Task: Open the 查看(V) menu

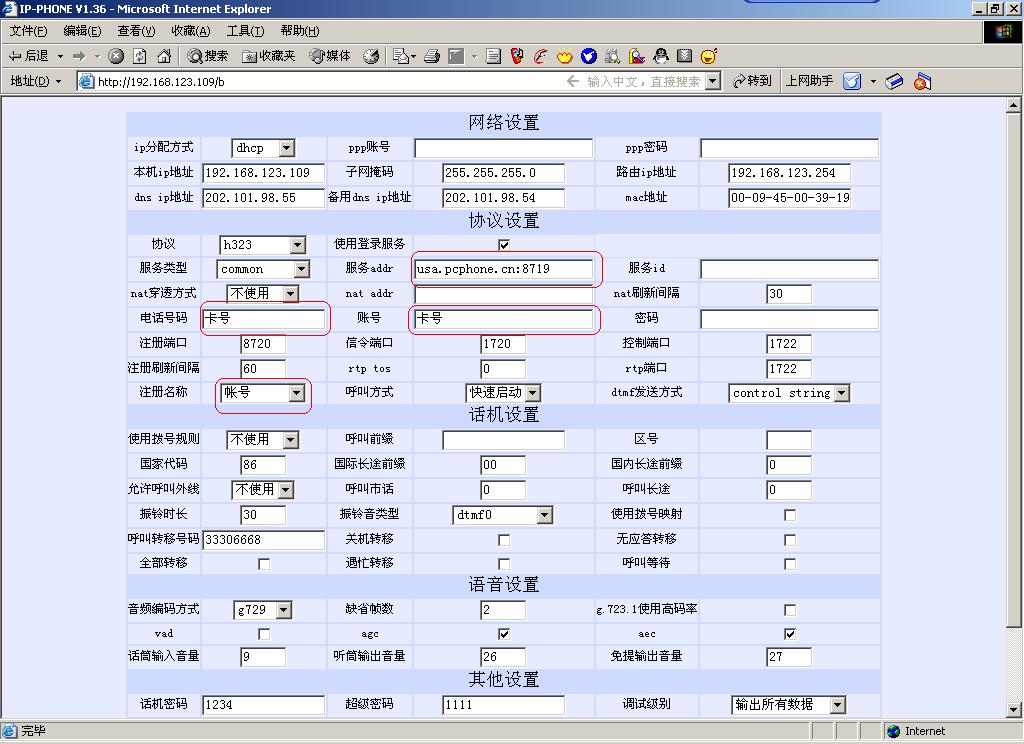Action: click(x=136, y=31)
